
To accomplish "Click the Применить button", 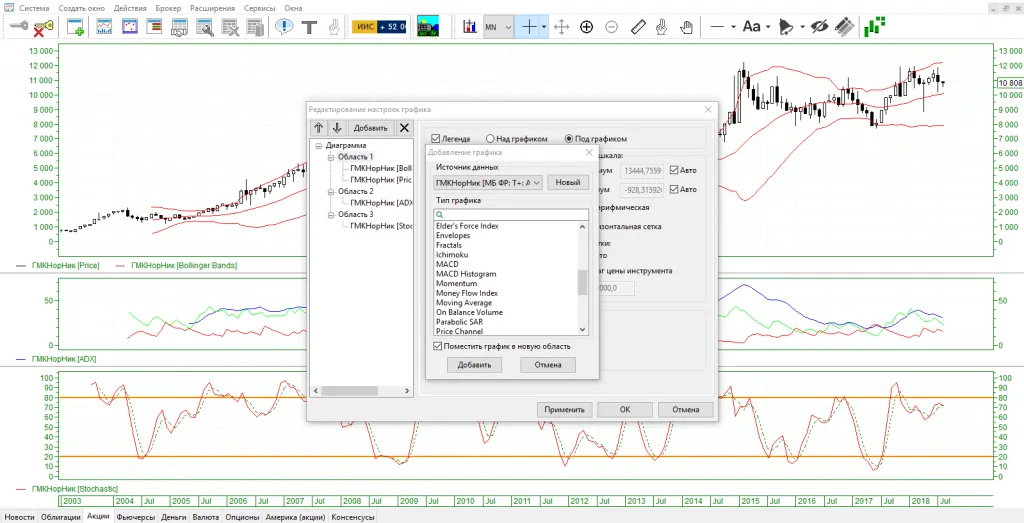I will click(564, 409).
